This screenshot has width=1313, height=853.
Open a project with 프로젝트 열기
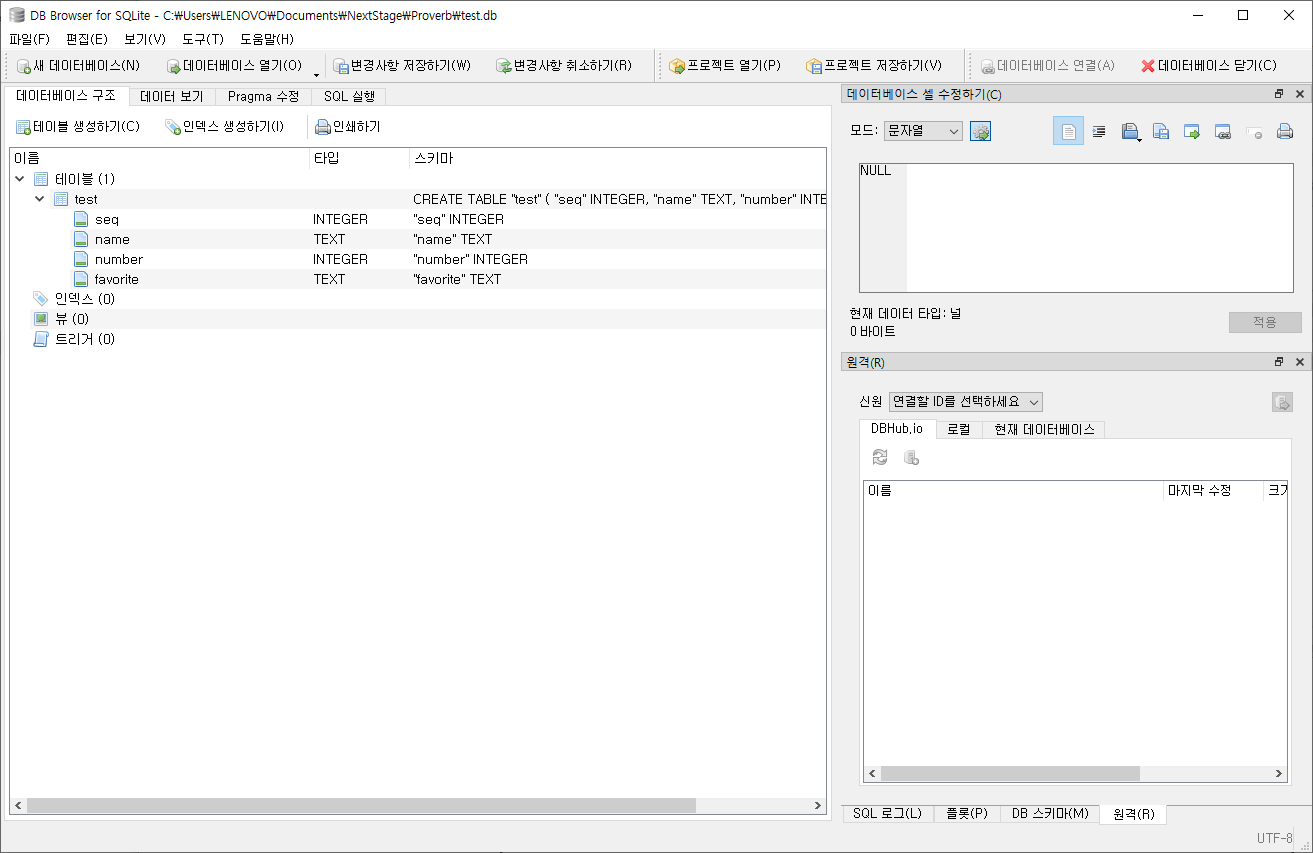[724, 66]
